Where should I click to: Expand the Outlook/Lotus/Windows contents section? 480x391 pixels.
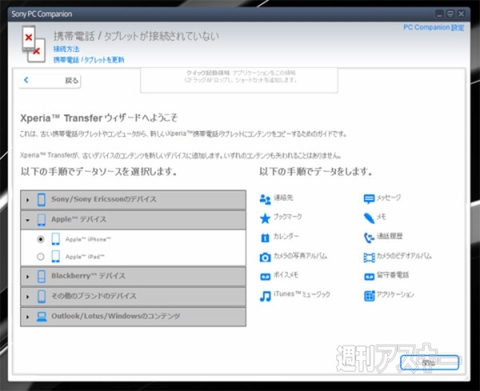click(28, 317)
